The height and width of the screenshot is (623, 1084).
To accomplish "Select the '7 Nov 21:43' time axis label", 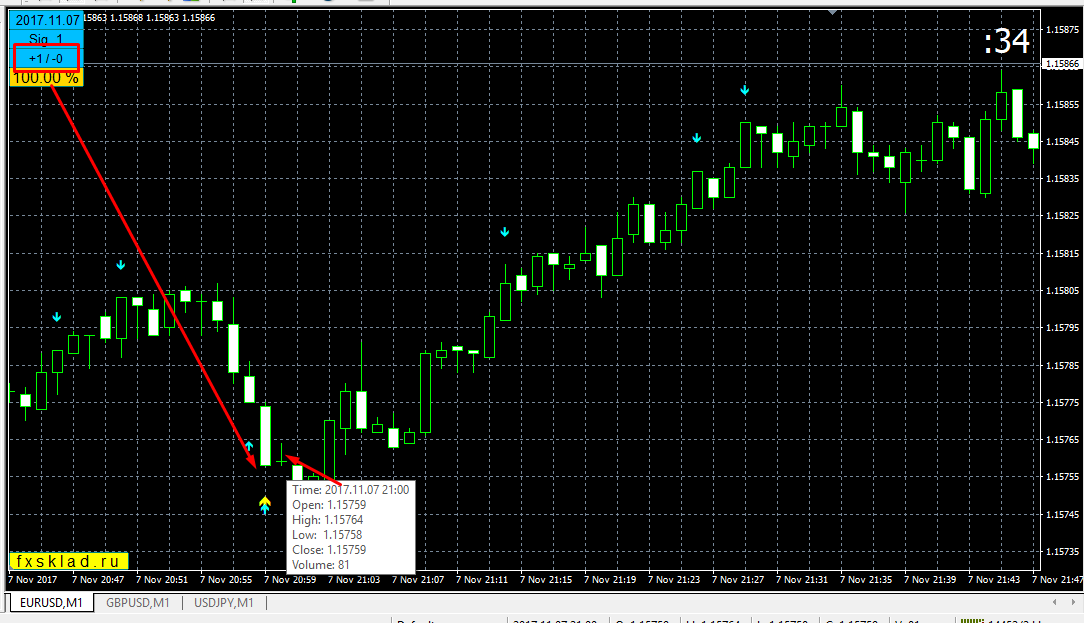I will [x=994, y=579].
